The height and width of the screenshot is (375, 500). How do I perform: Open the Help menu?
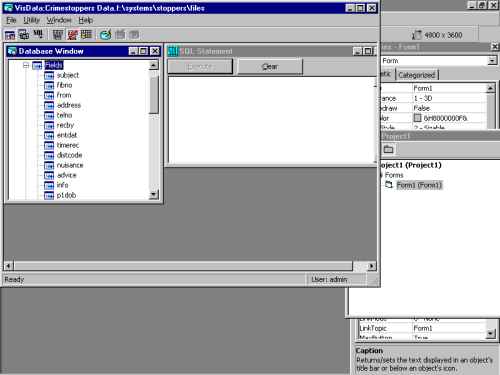[86, 20]
